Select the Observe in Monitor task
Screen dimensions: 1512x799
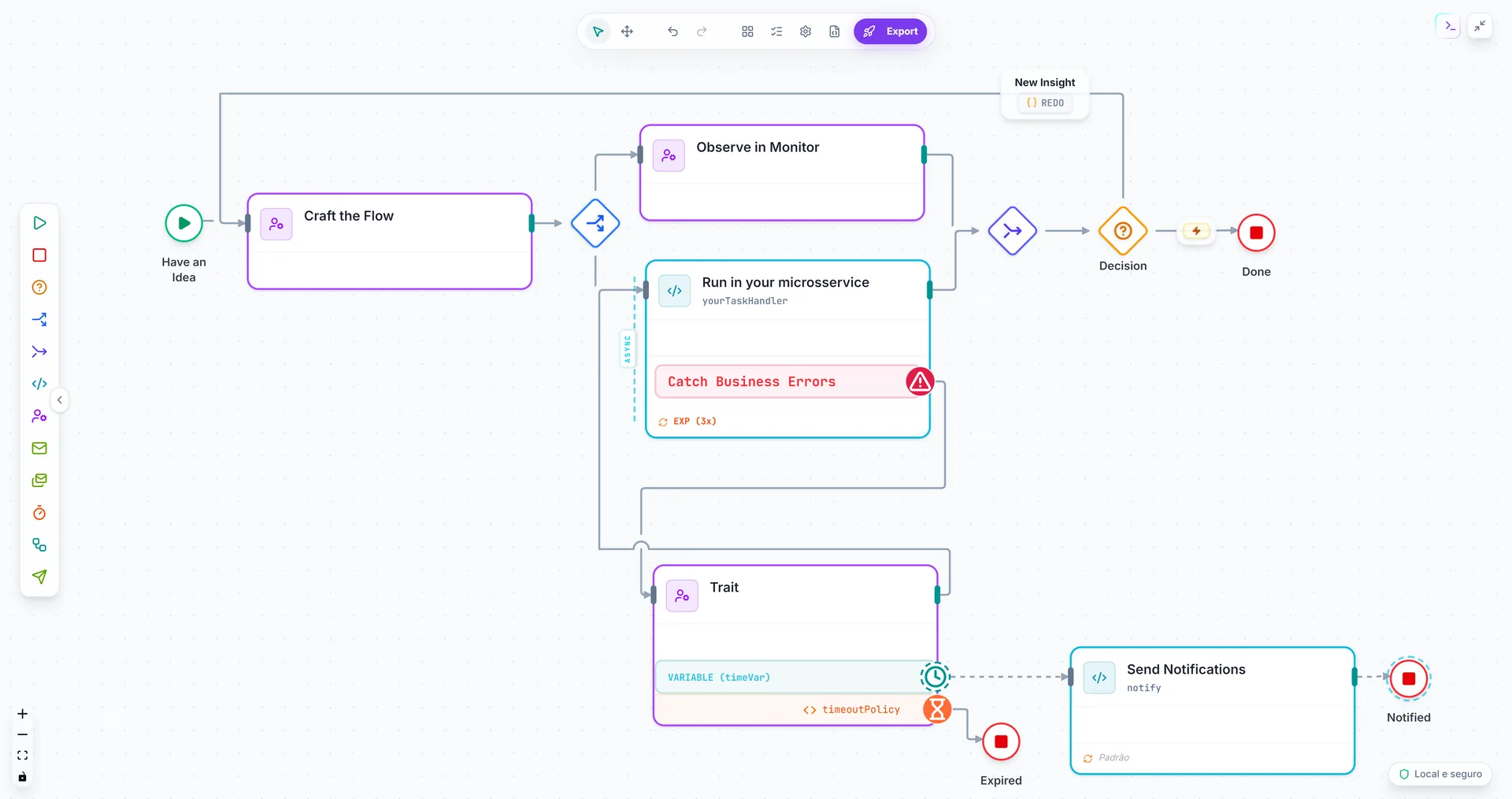click(x=782, y=173)
